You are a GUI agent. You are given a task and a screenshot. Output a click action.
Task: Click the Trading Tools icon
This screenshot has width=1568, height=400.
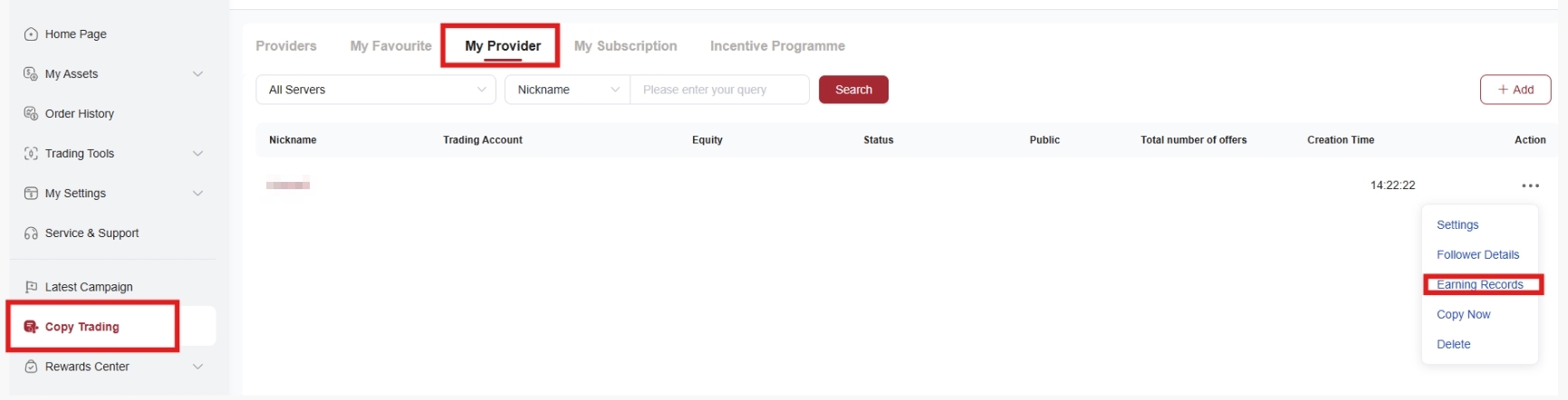31,154
